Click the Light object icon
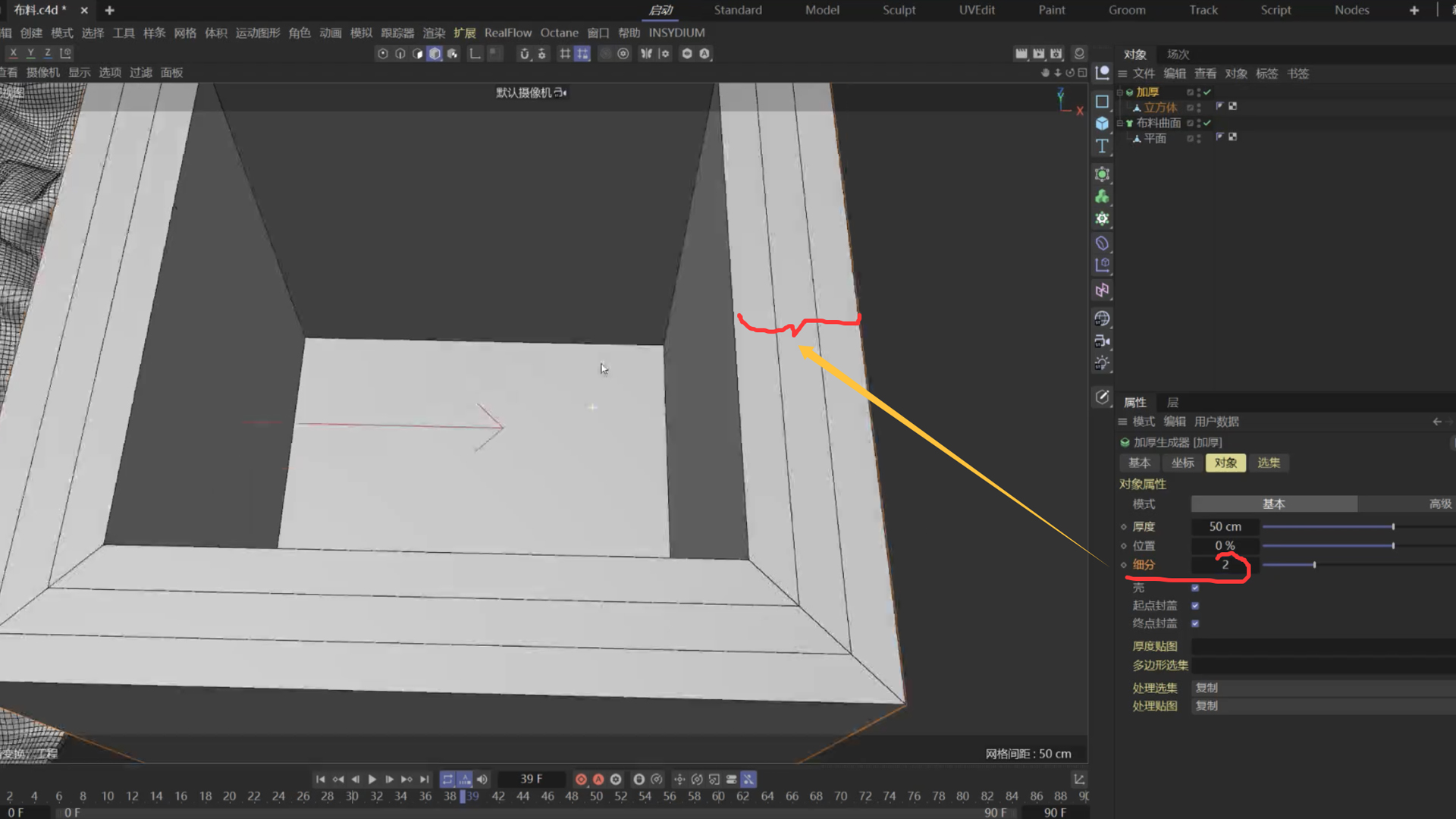This screenshot has width=1456, height=819. pos(1102,363)
